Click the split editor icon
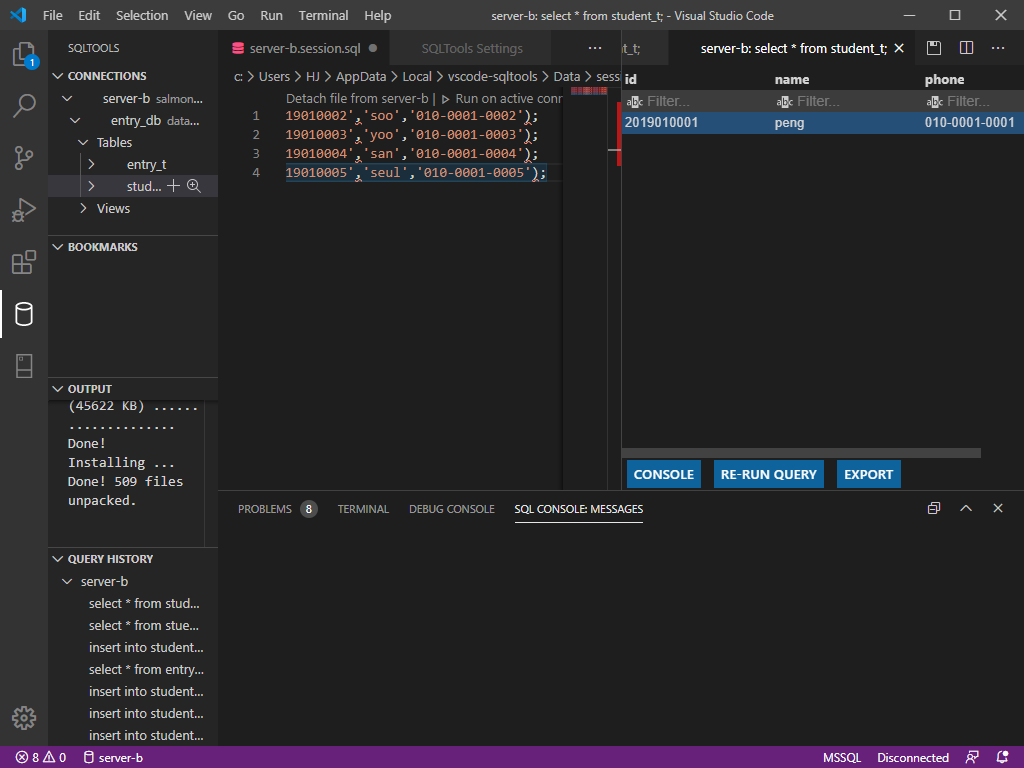 pos(967,48)
